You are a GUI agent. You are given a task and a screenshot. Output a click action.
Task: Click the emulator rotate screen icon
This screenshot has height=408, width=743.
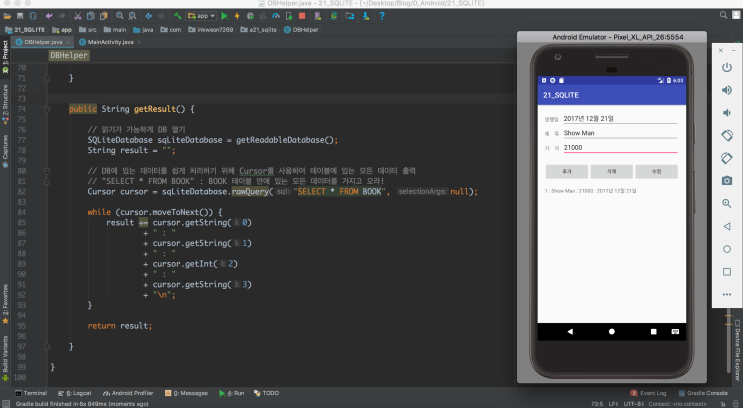pyautogui.click(x=727, y=136)
